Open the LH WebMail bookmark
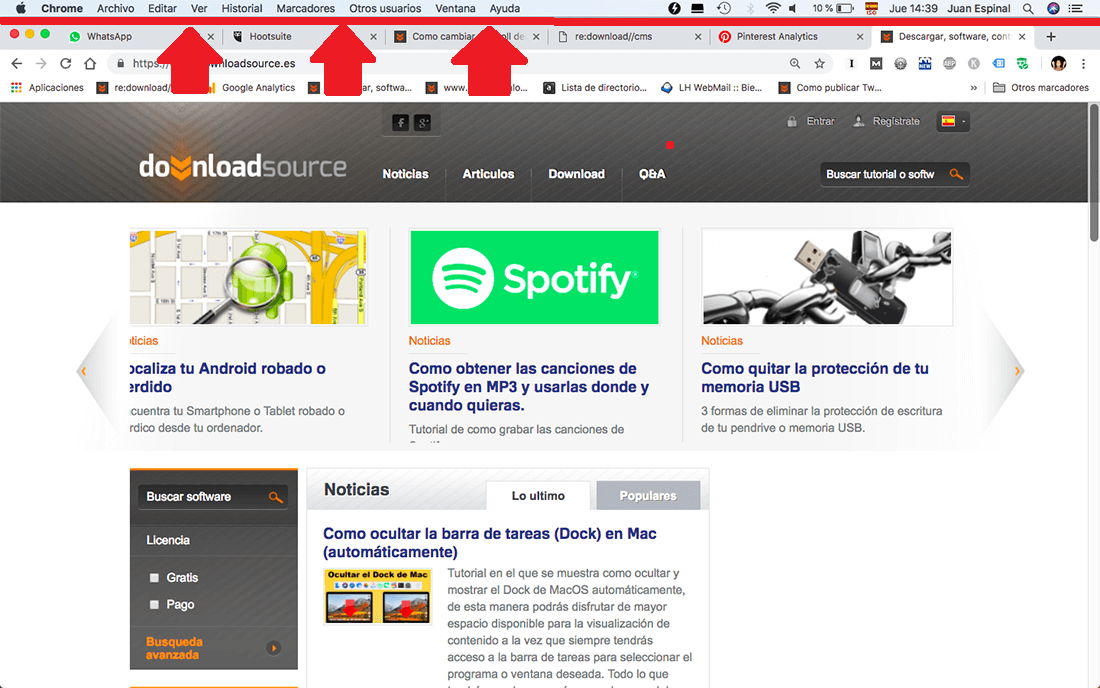 [713, 88]
